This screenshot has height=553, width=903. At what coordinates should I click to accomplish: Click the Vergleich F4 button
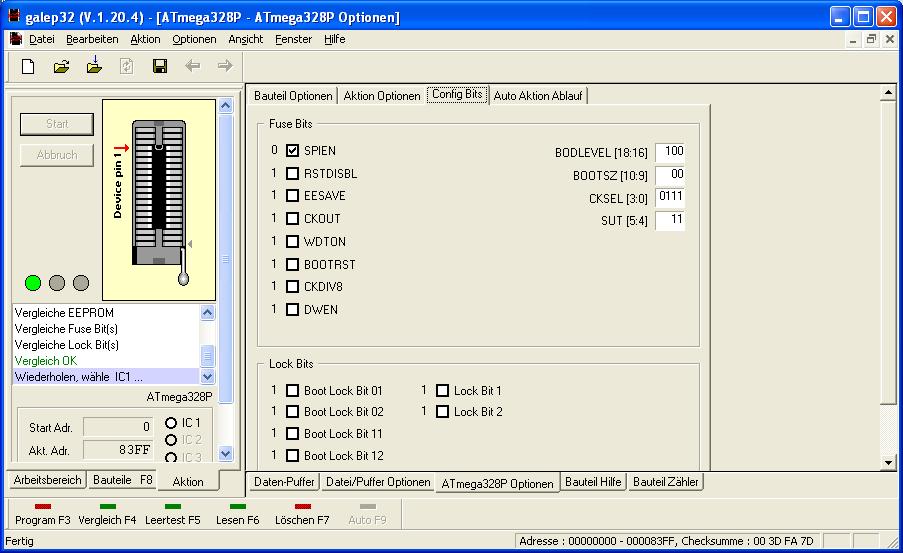(x=107, y=514)
